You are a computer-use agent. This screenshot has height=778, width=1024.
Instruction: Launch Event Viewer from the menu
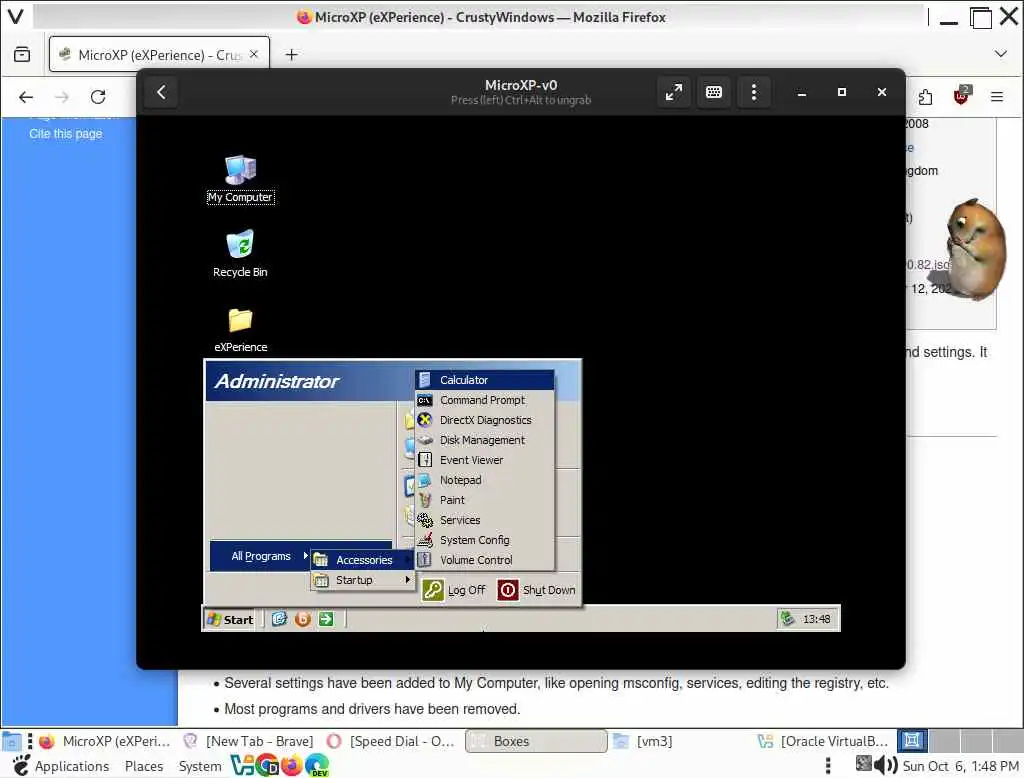click(x=485, y=460)
